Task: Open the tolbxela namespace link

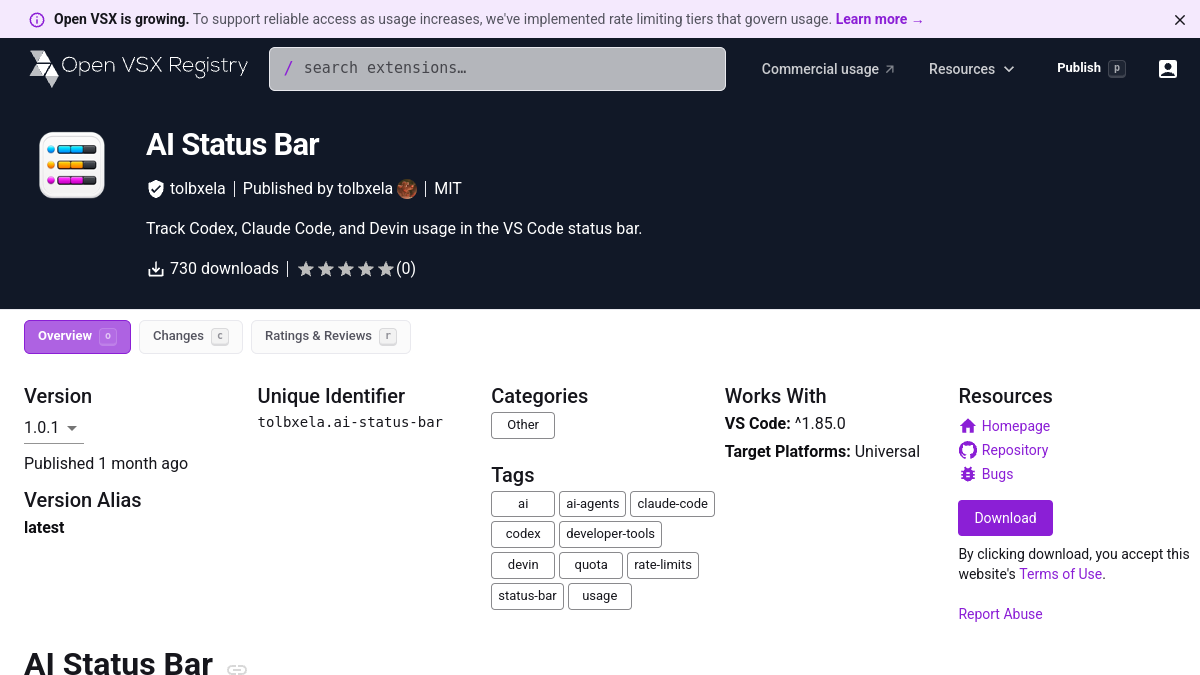Action: tap(197, 188)
